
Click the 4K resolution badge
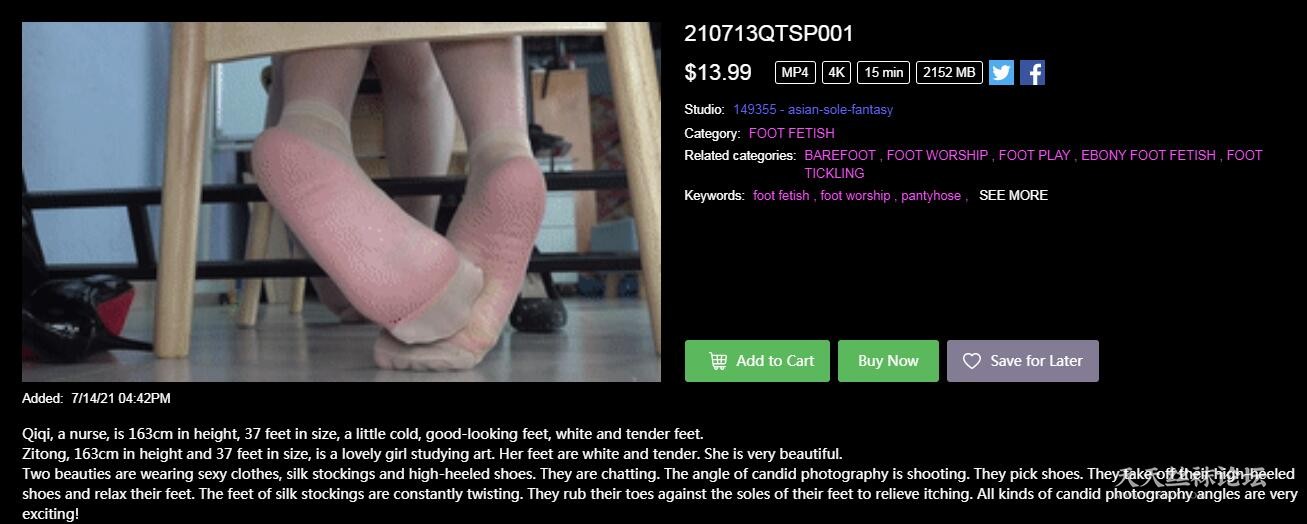(x=836, y=72)
